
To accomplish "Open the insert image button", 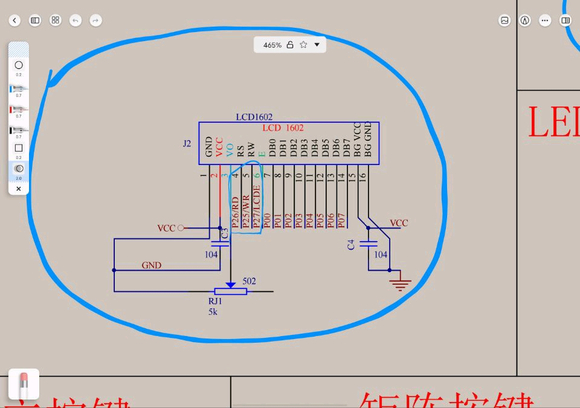I will point(505,20).
